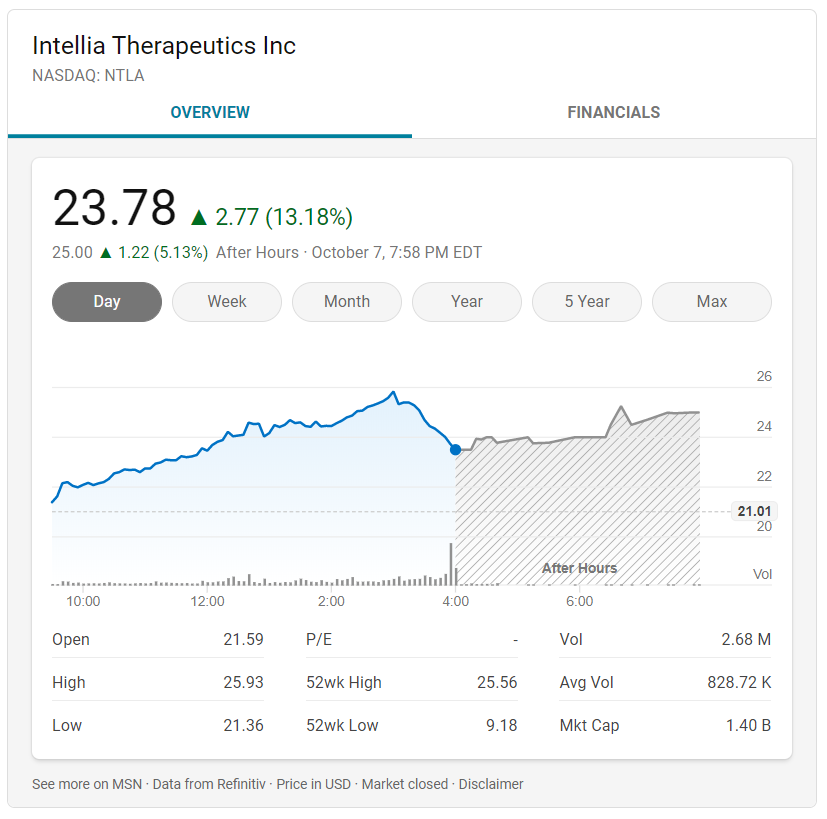Select the Overview tab
This screenshot has width=827, height=819.
click(210, 113)
